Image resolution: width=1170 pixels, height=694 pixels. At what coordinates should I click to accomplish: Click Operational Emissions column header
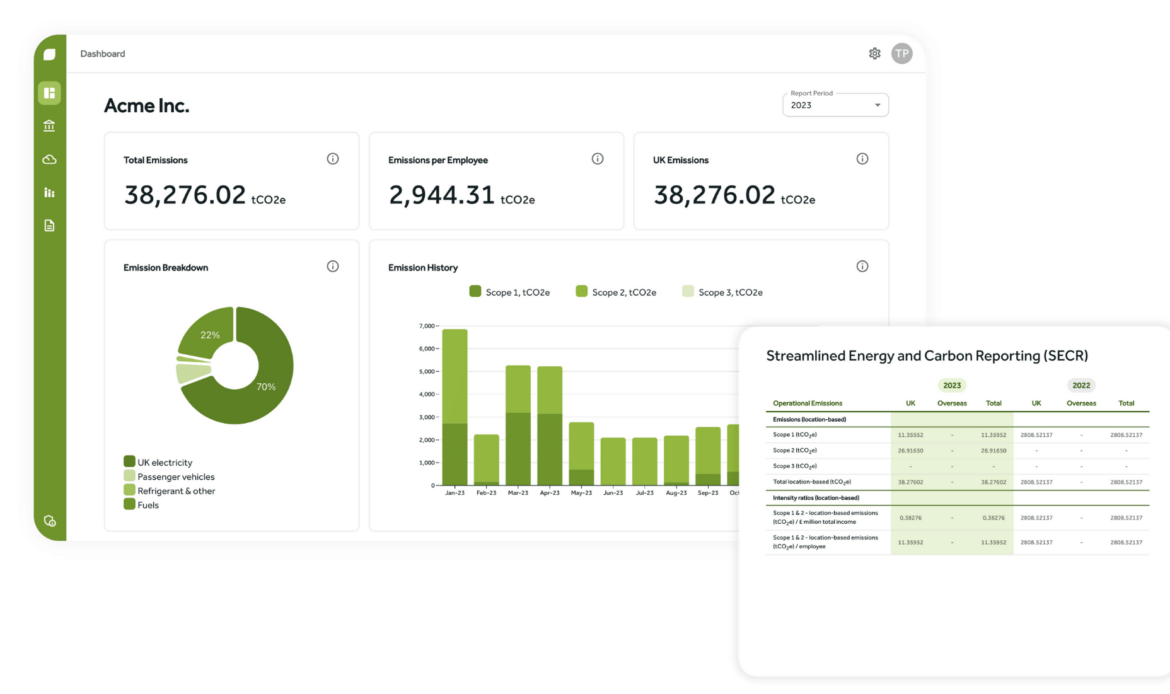[807, 403]
